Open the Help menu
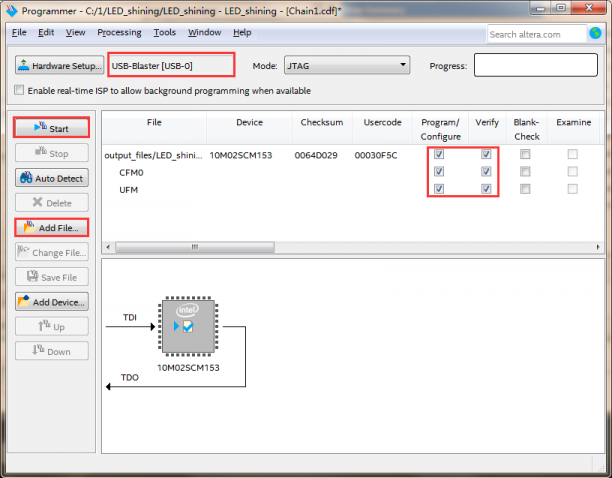Viewport: 612px width, 478px height. tap(242, 32)
